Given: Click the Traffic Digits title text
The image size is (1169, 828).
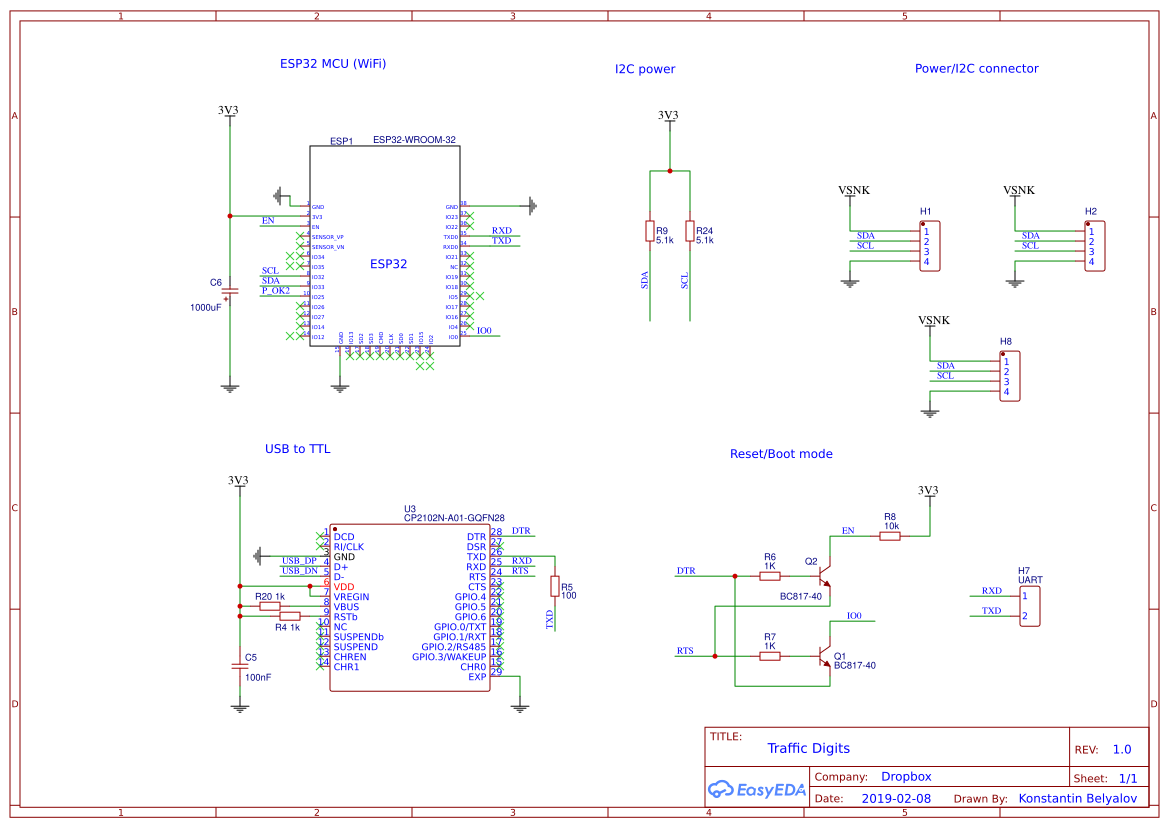Looking at the screenshot, I should [x=808, y=748].
